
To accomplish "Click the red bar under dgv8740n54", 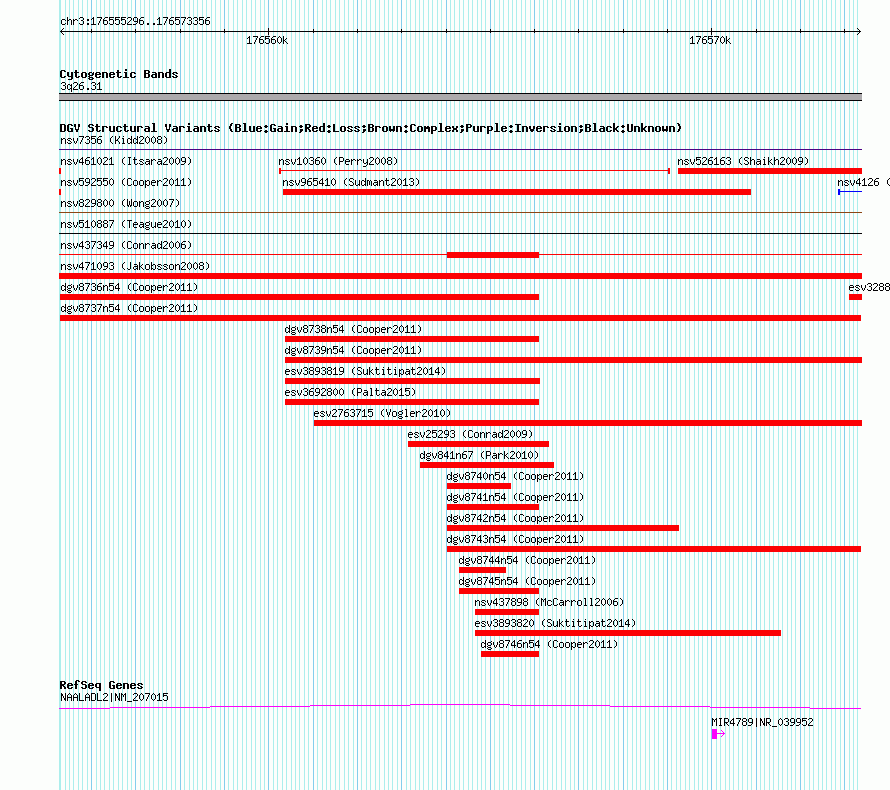I will pyautogui.click(x=479, y=486).
